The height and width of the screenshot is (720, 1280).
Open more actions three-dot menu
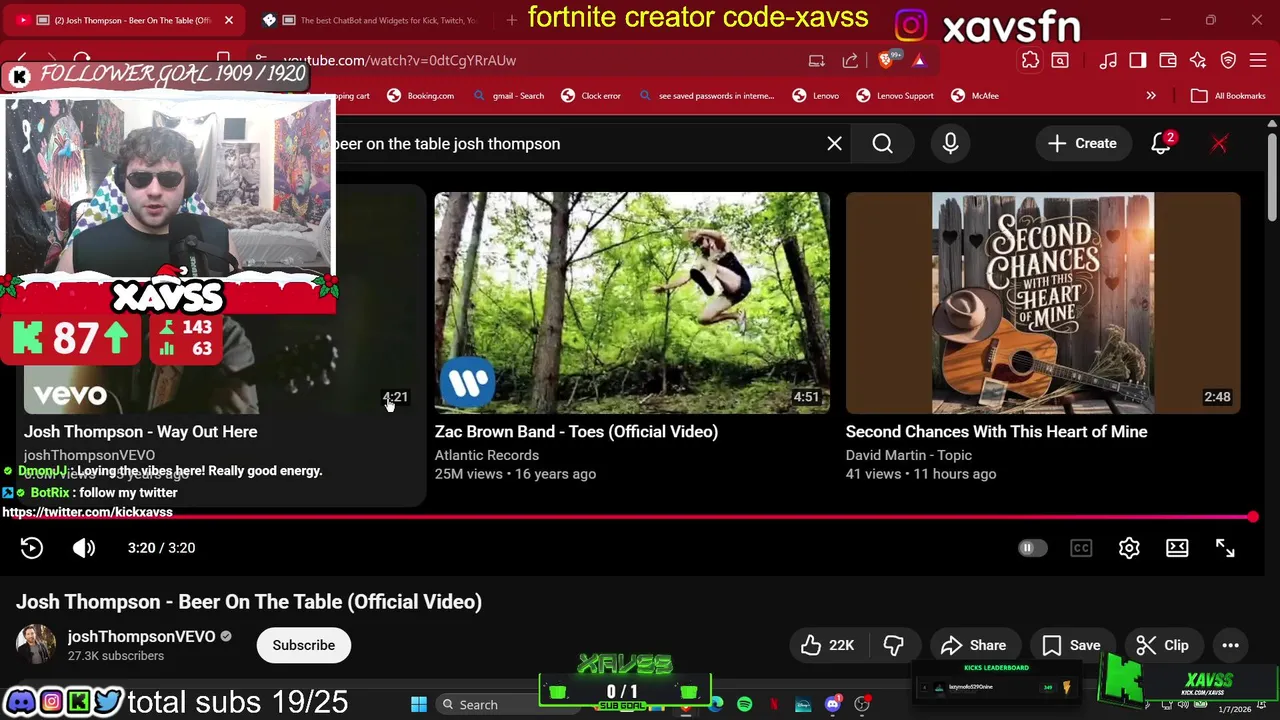pyautogui.click(x=1230, y=645)
